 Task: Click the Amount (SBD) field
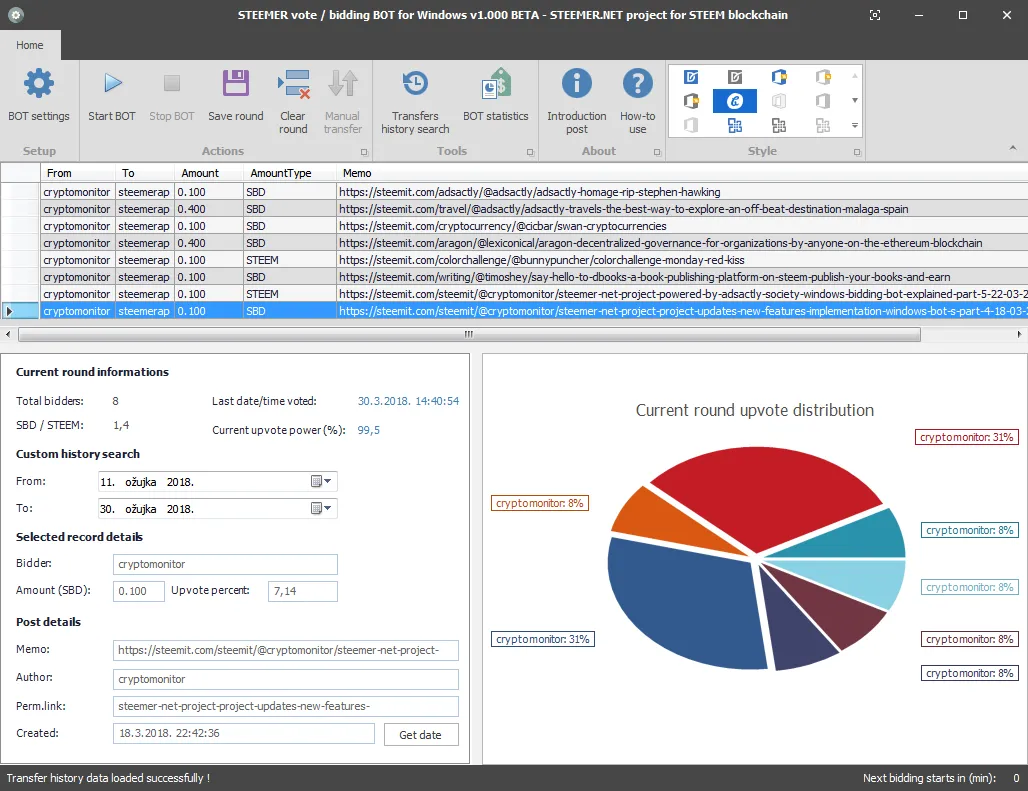click(x=138, y=591)
